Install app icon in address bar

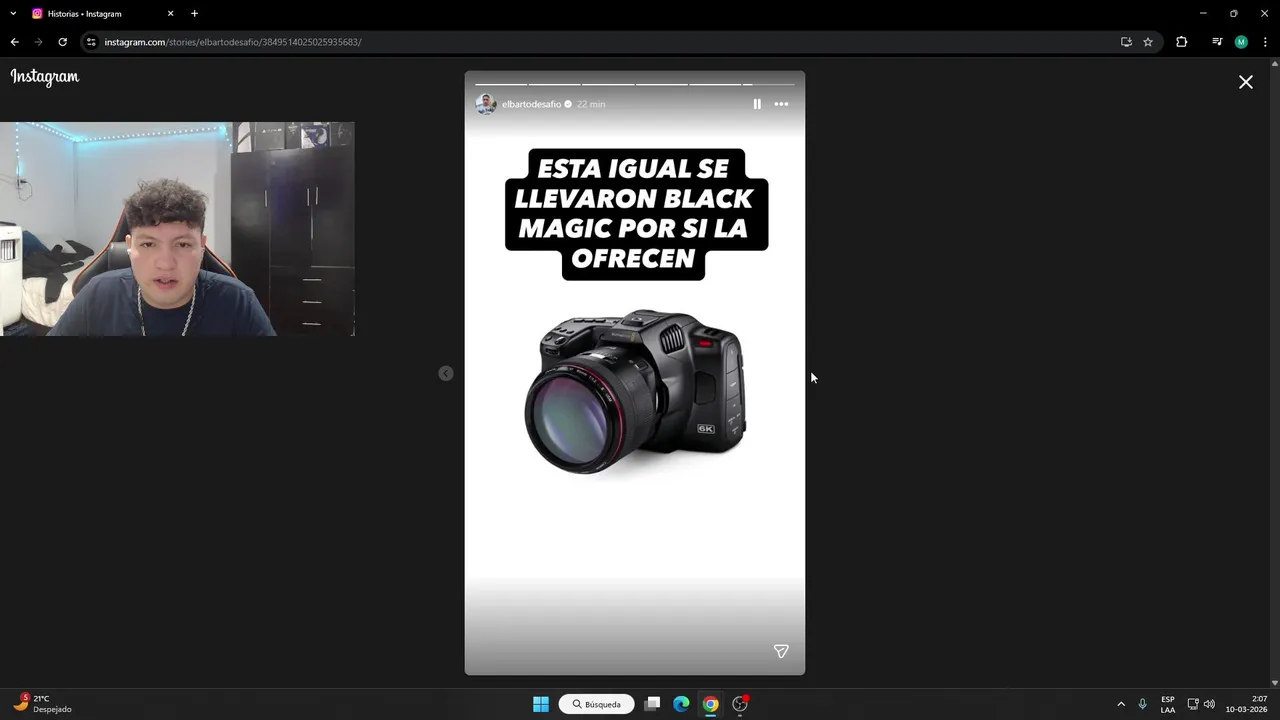pyautogui.click(x=1126, y=42)
